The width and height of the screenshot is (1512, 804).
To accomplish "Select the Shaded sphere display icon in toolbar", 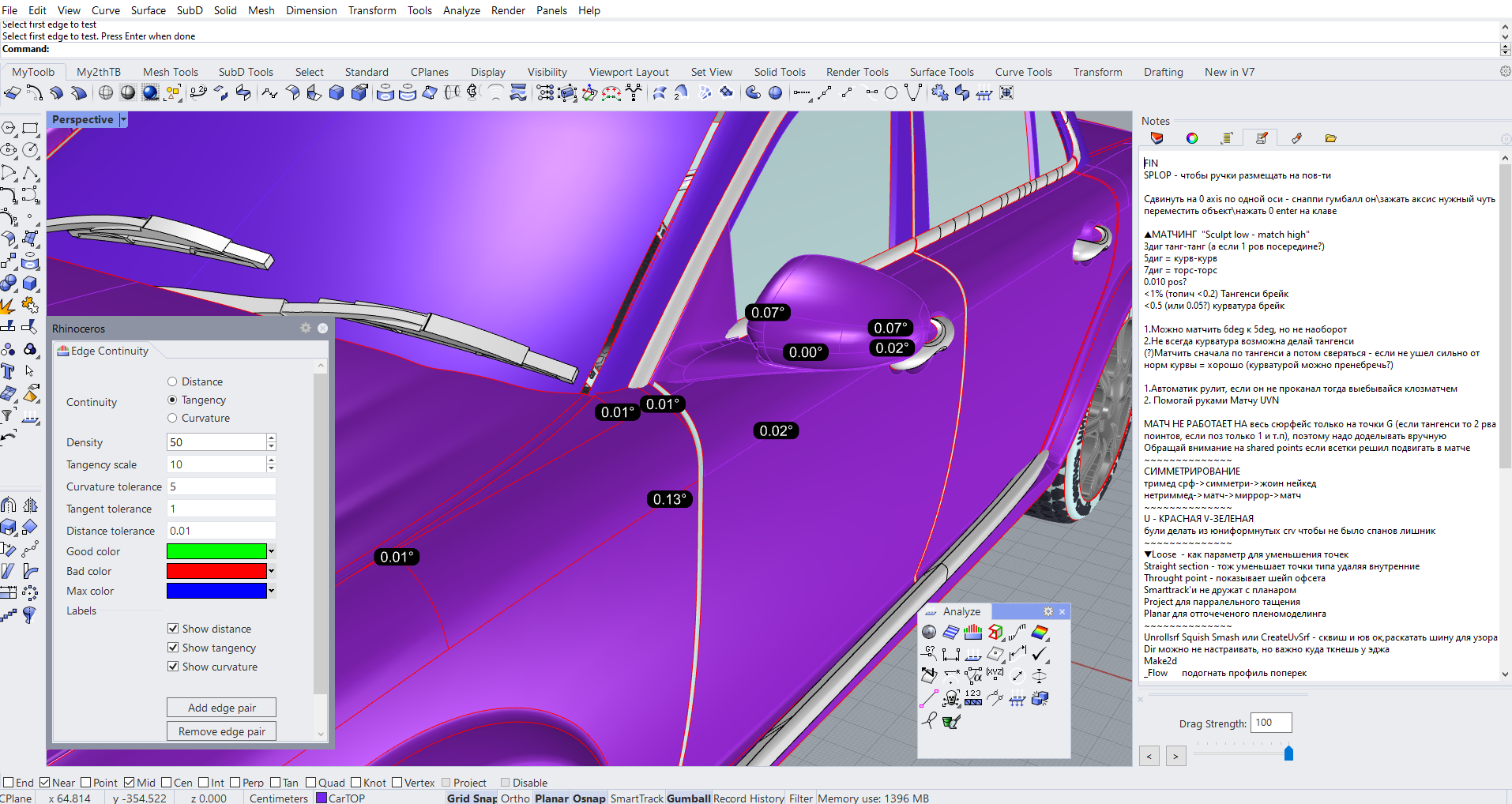I will (x=128, y=92).
